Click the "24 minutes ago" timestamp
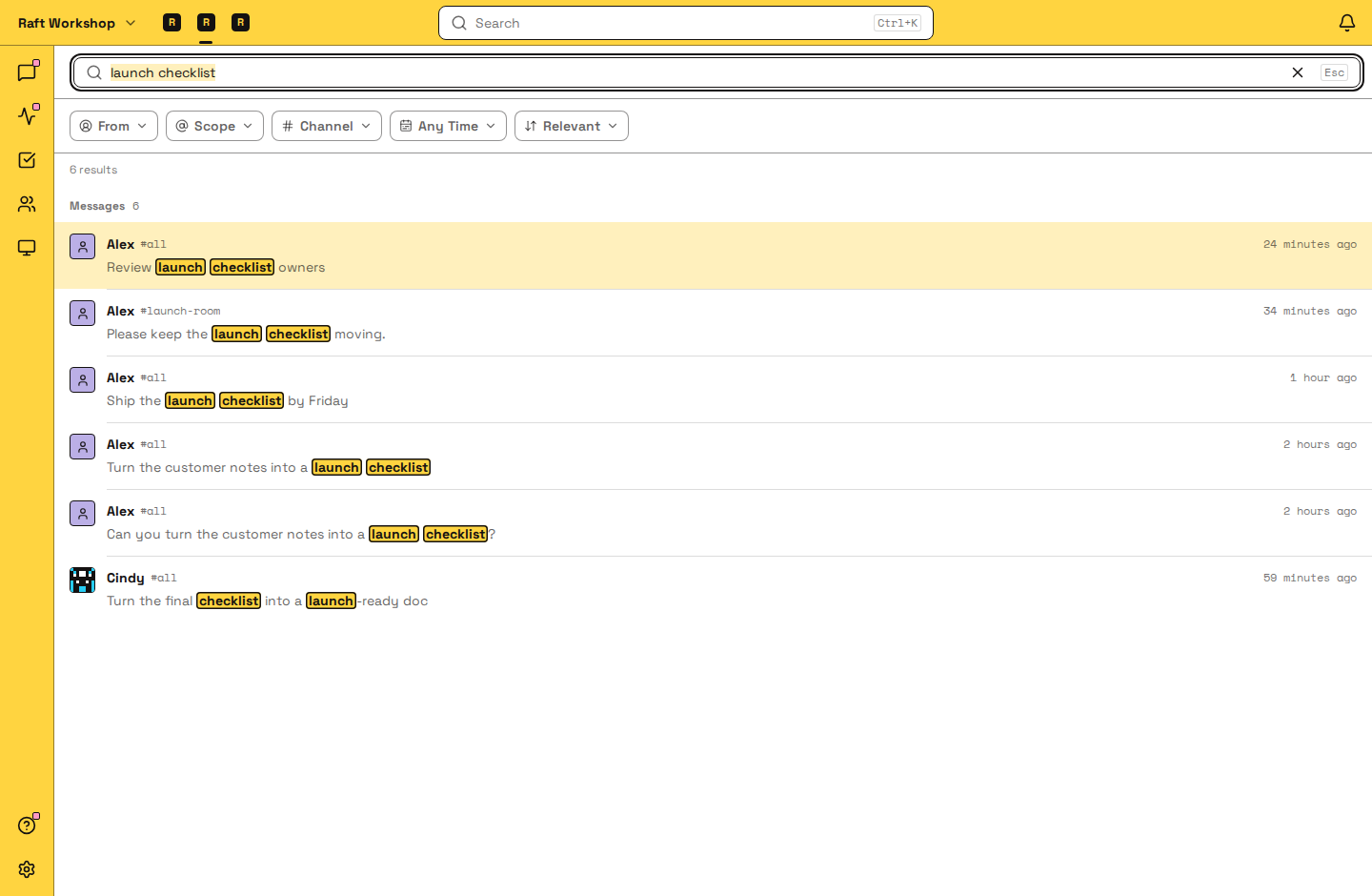Screen dimensions: 1372x896 pyautogui.click(x=1310, y=245)
